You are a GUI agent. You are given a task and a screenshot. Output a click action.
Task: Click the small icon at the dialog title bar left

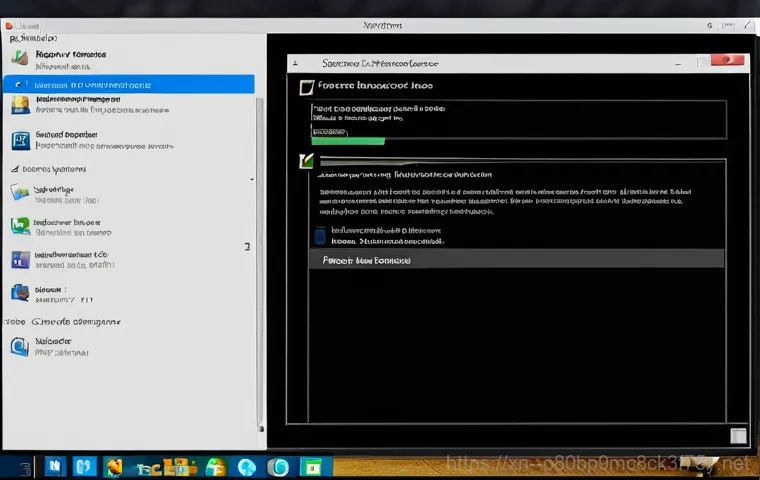click(x=295, y=64)
